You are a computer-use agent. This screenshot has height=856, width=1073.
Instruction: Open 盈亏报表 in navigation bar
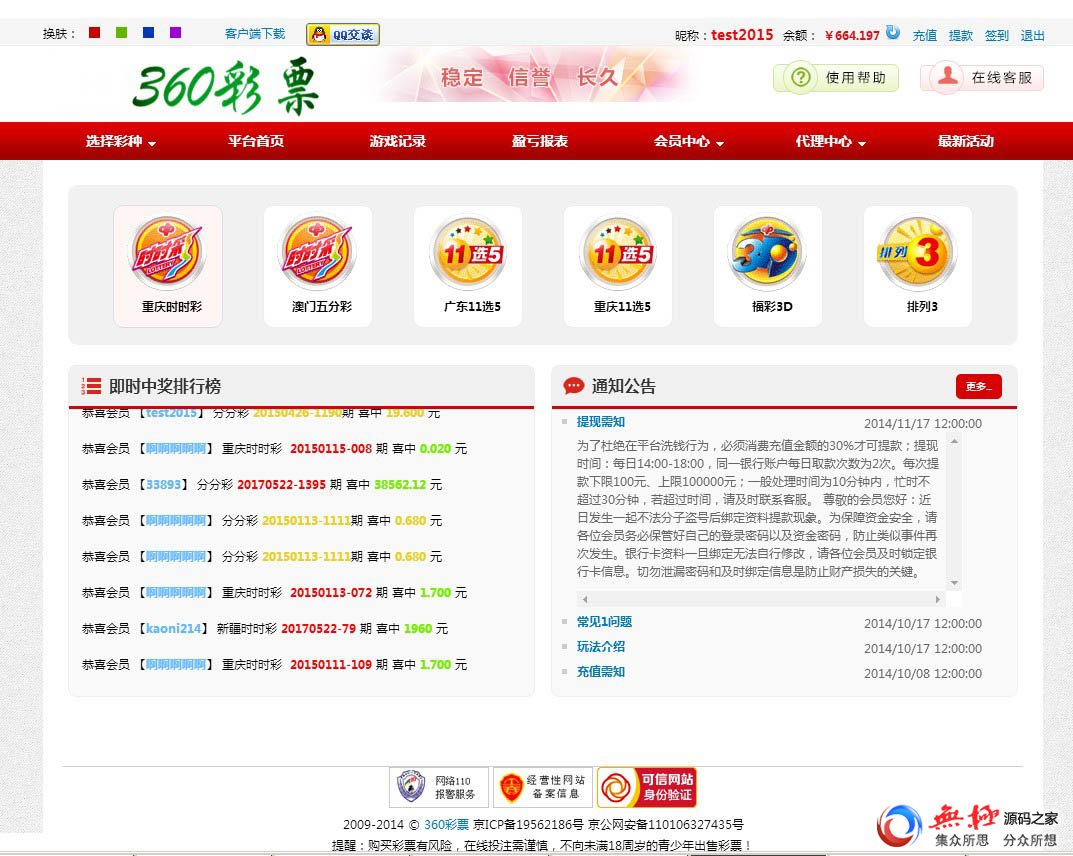[x=540, y=141]
